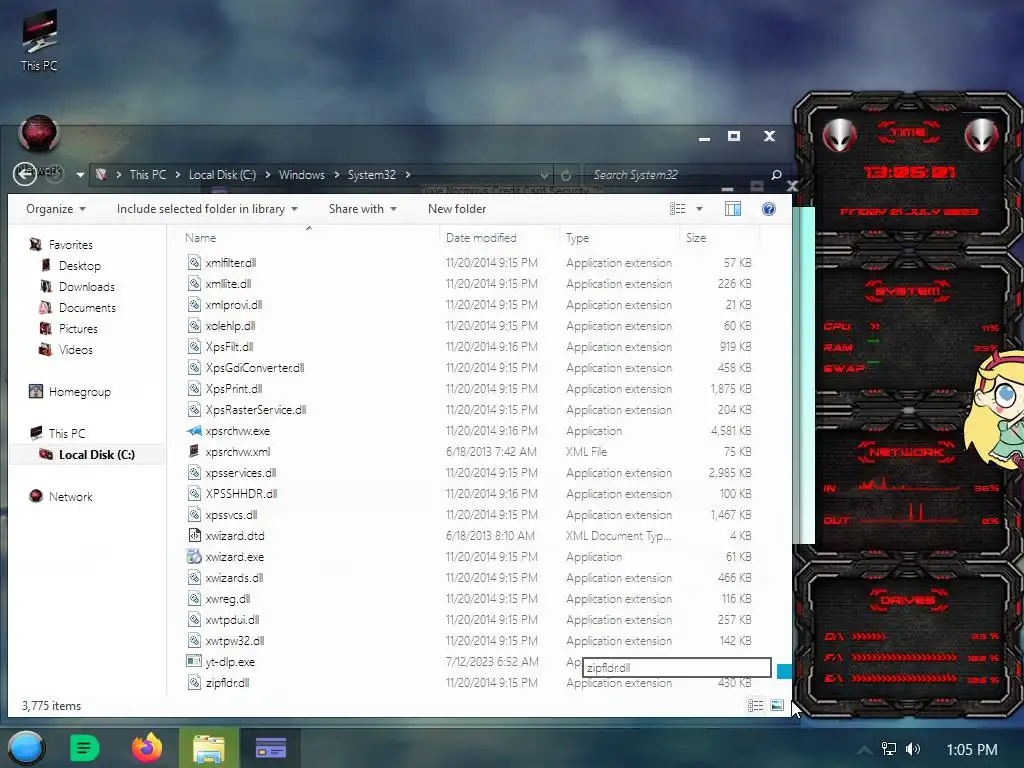Open the recent locations dropdown arrow

(80, 175)
